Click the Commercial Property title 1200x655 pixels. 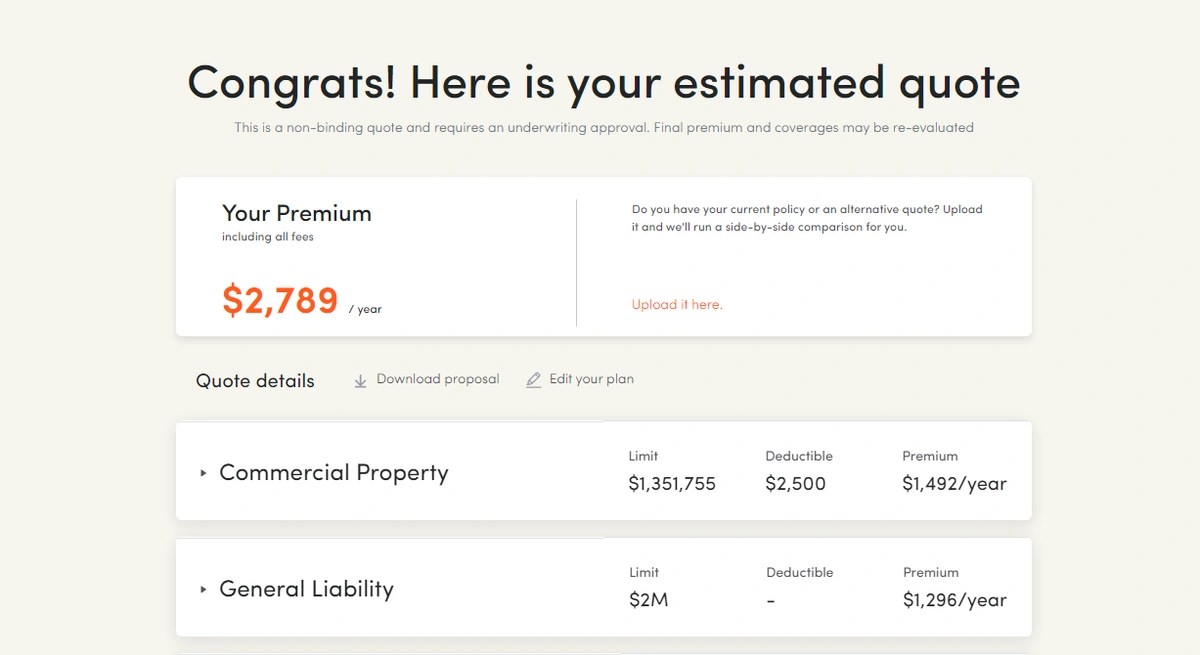pyautogui.click(x=333, y=473)
